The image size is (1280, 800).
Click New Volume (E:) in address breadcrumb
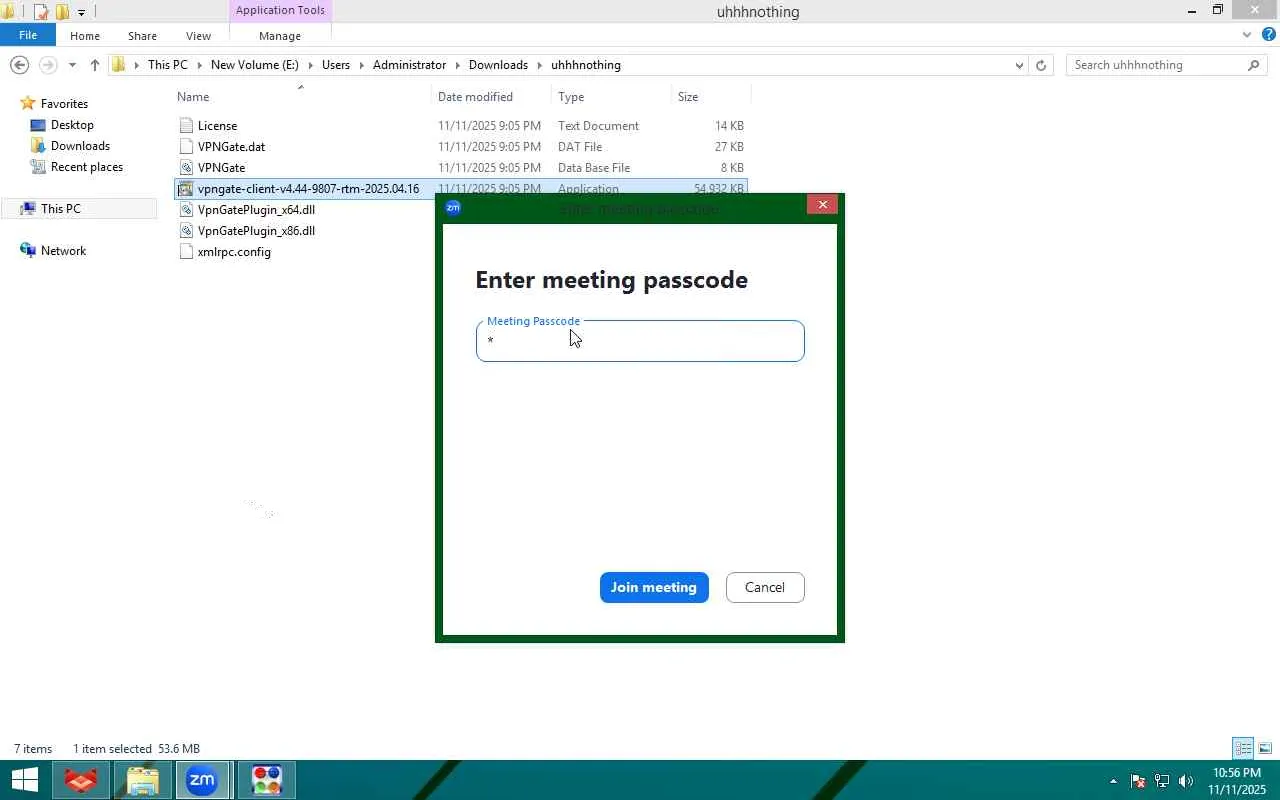coord(254,65)
